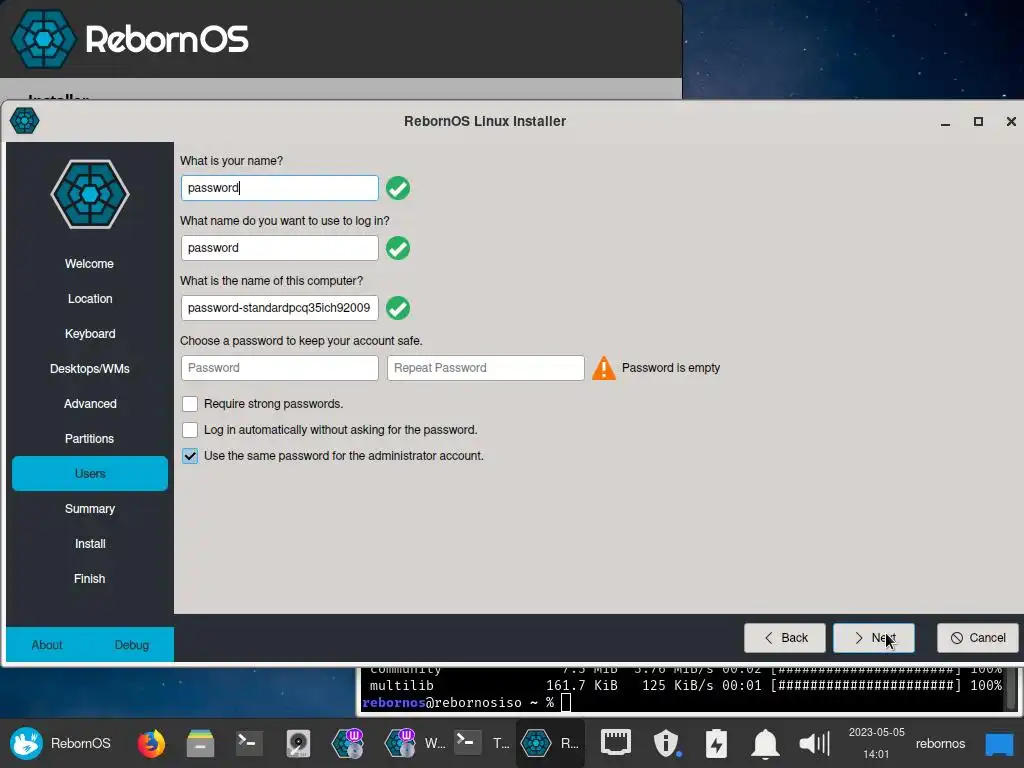The height and width of the screenshot is (768, 1024).
Task: Cancel the installation
Action: pyautogui.click(x=978, y=638)
